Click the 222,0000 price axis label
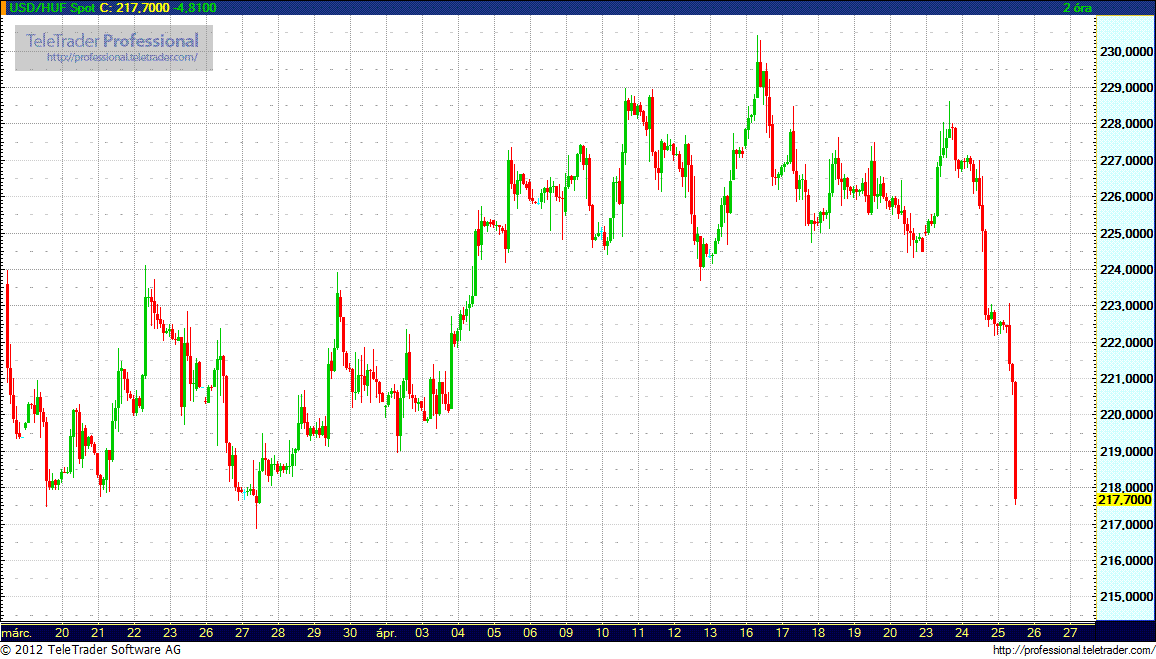The image size is (1156, 659). tap(1127, 343)
